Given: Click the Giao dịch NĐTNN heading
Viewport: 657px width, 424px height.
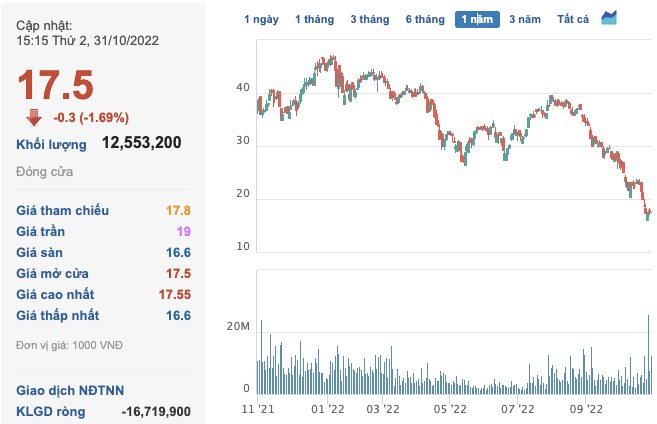Looking at the screenshot, I should [70, 390].
